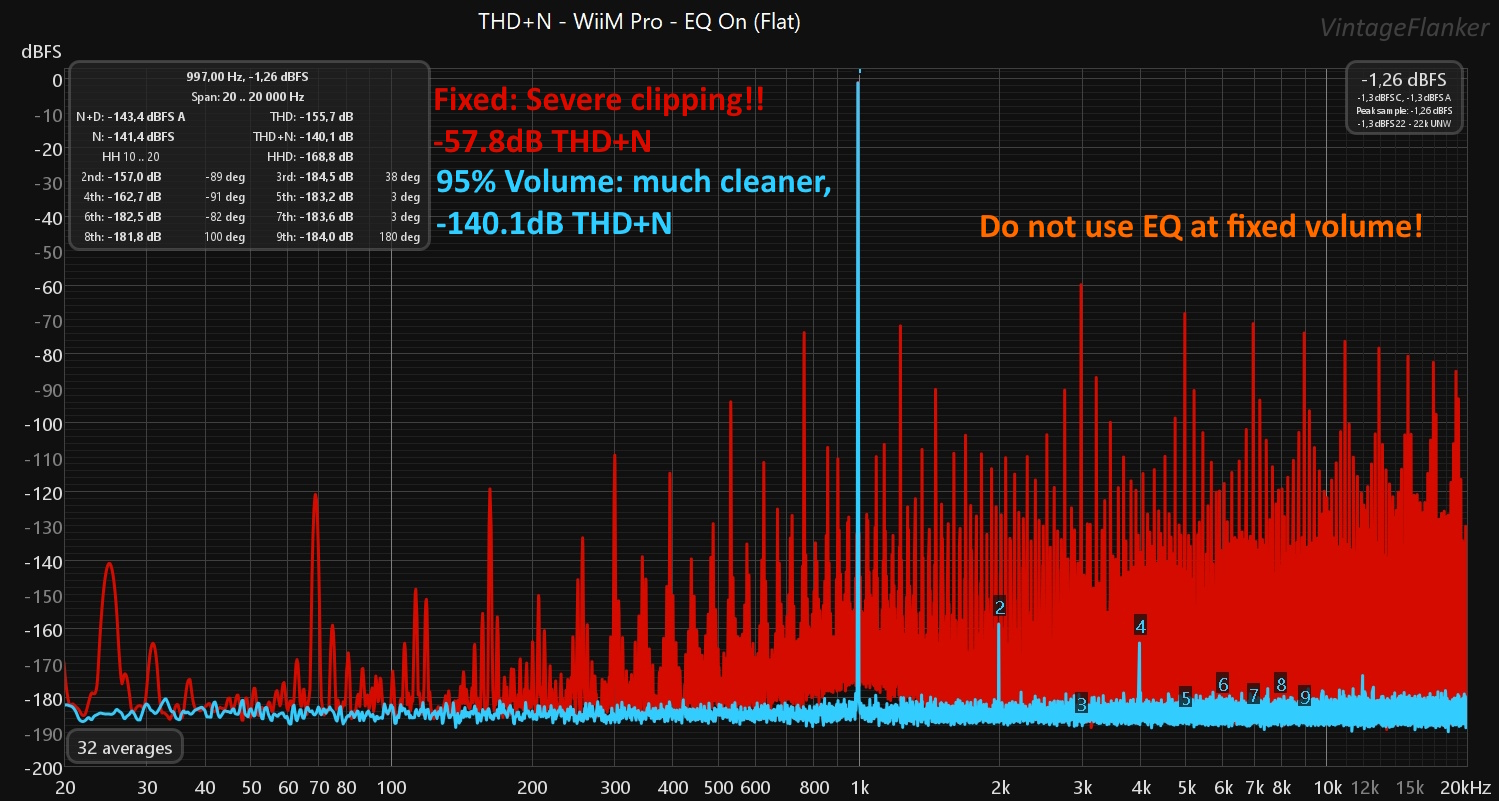
Task: Click the "HHD: -168,8 dB" value
Action: 310,157
